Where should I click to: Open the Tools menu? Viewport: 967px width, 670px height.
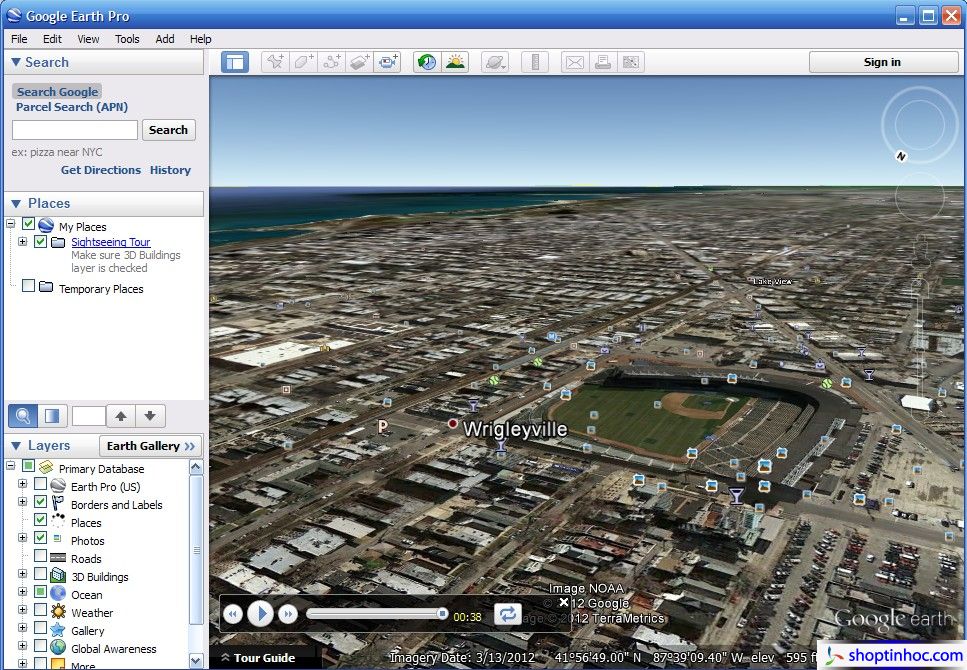click(x=126, y=39)
